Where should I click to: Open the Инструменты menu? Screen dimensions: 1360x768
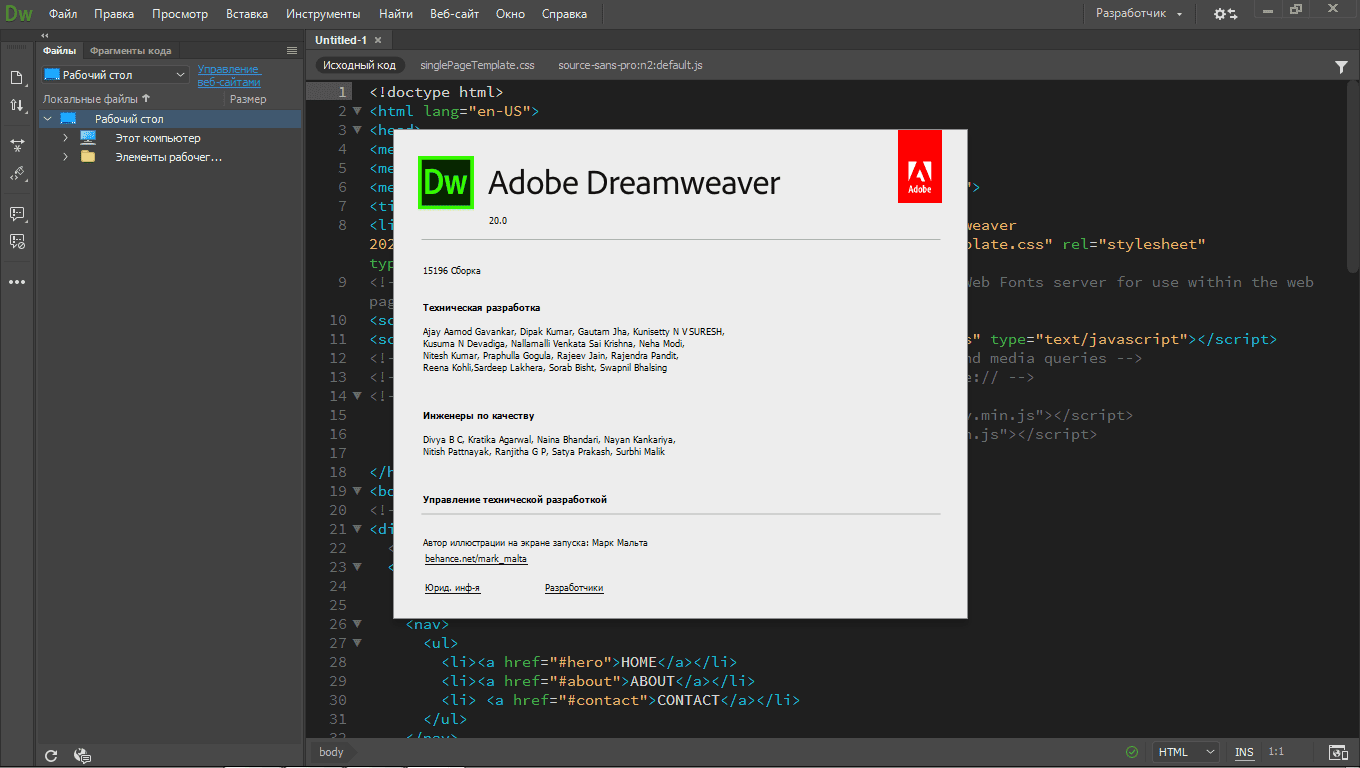(323, 14)
